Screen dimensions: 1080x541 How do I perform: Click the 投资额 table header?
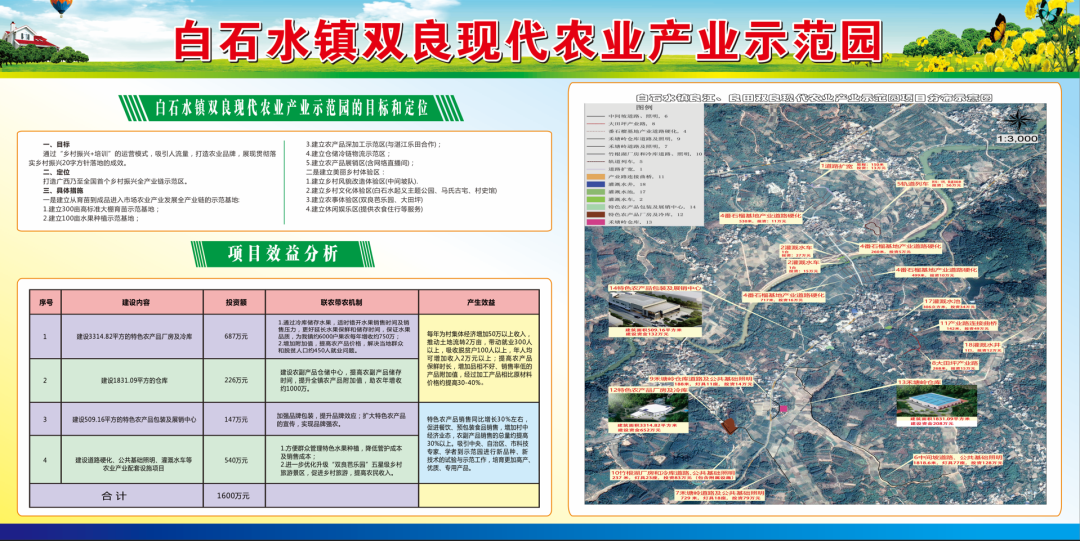pos(236,302)
